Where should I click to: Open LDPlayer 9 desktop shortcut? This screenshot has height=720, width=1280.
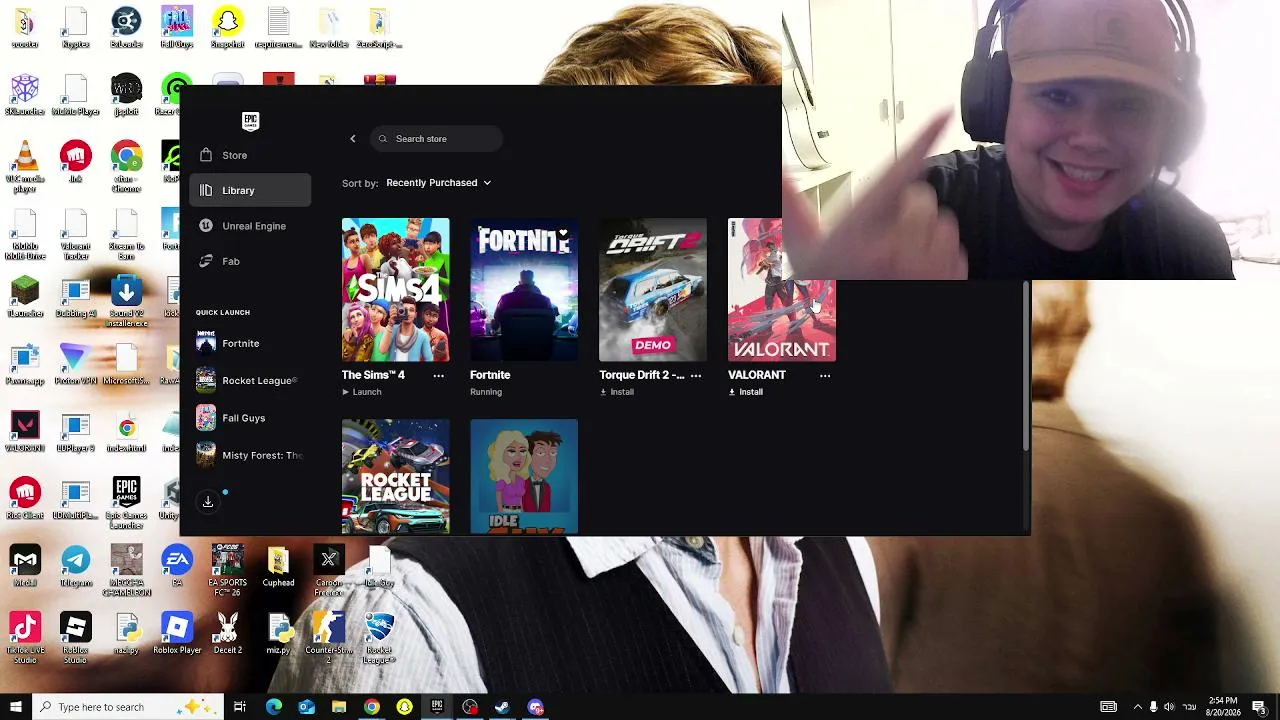76,431
